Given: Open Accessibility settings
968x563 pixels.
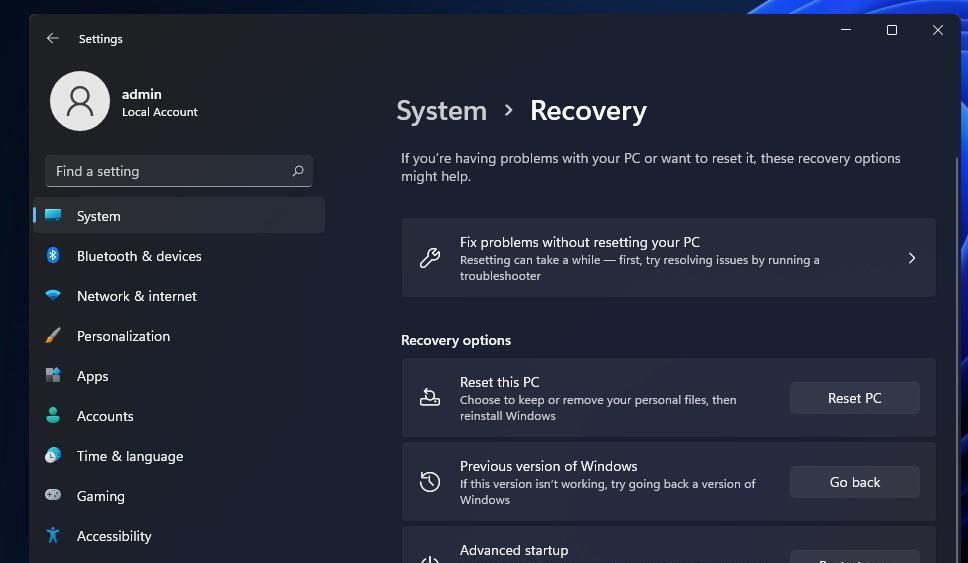Looking at the screenshot, I should pos(179,536).
